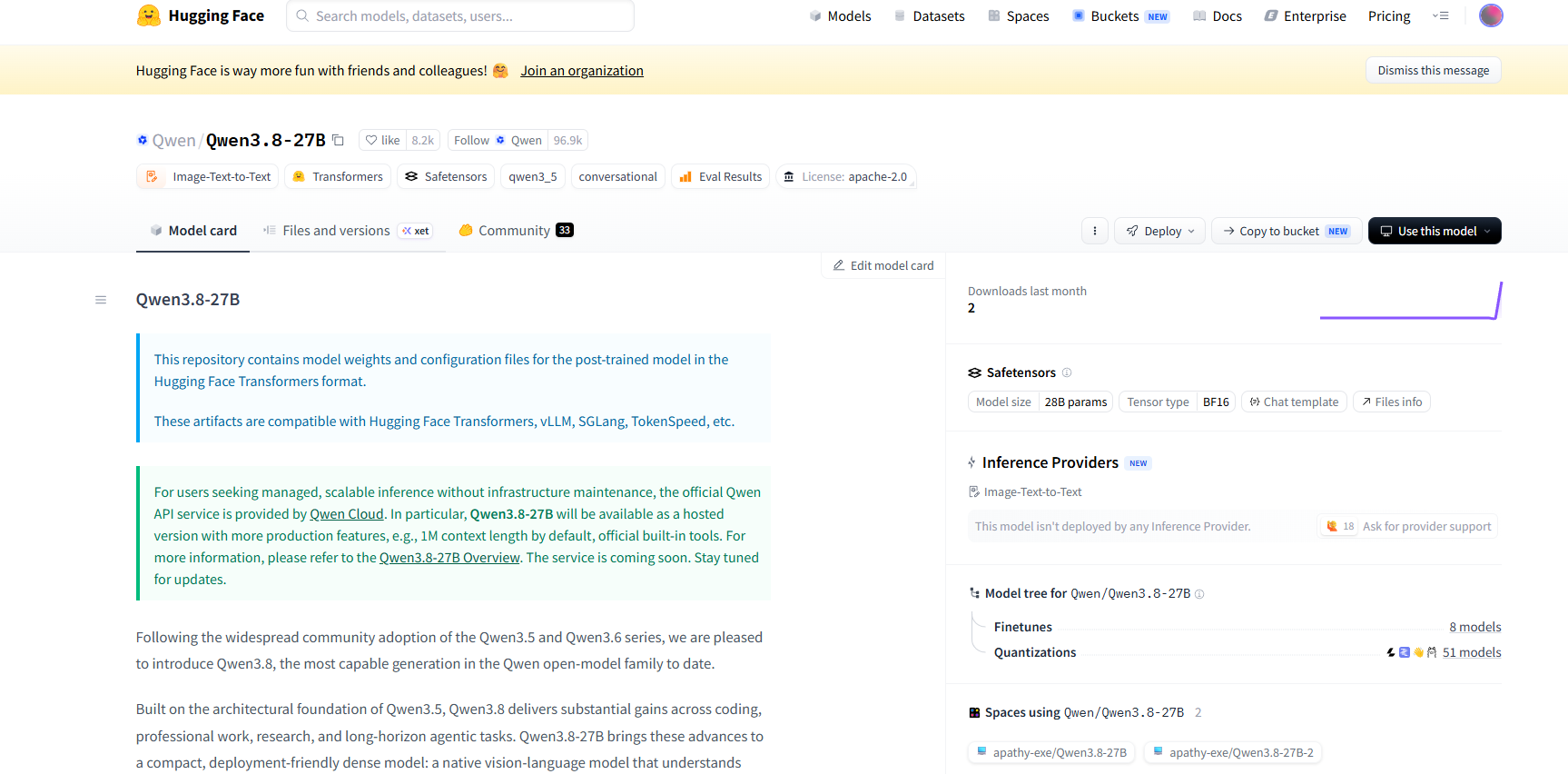The width and height of the screenshot is (1568, 774).
Task: Switch to the Model card tab
Action: 192,231
